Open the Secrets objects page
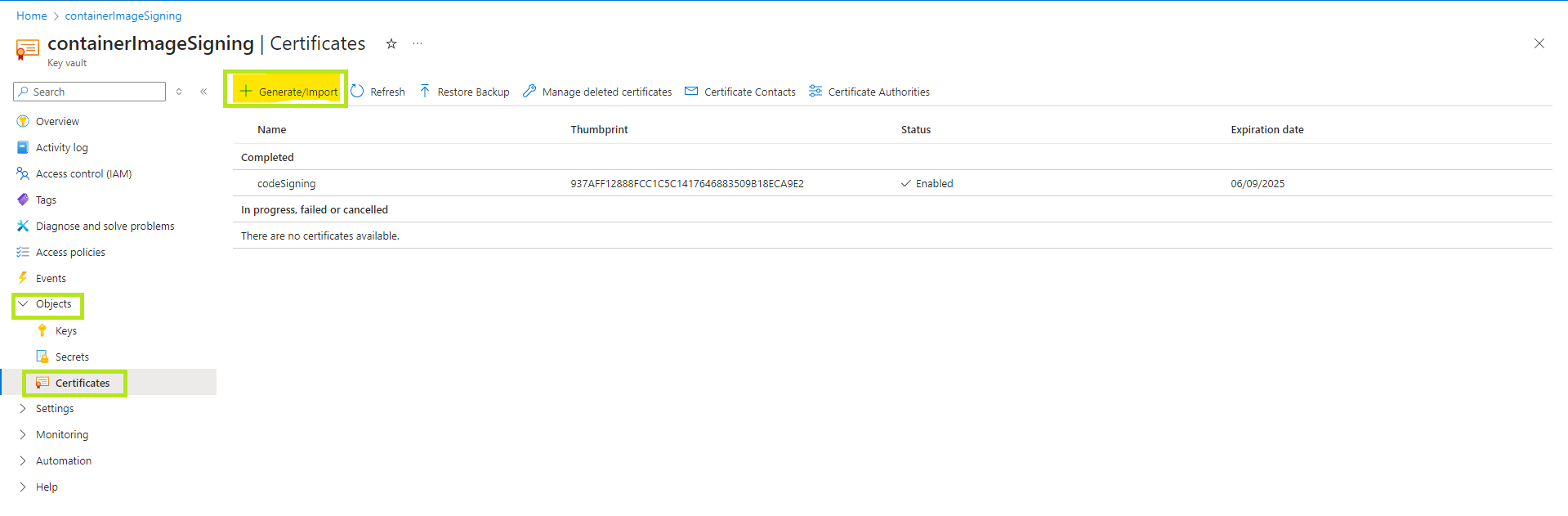This screenshot has width=1568, height=516. point(72,357)
